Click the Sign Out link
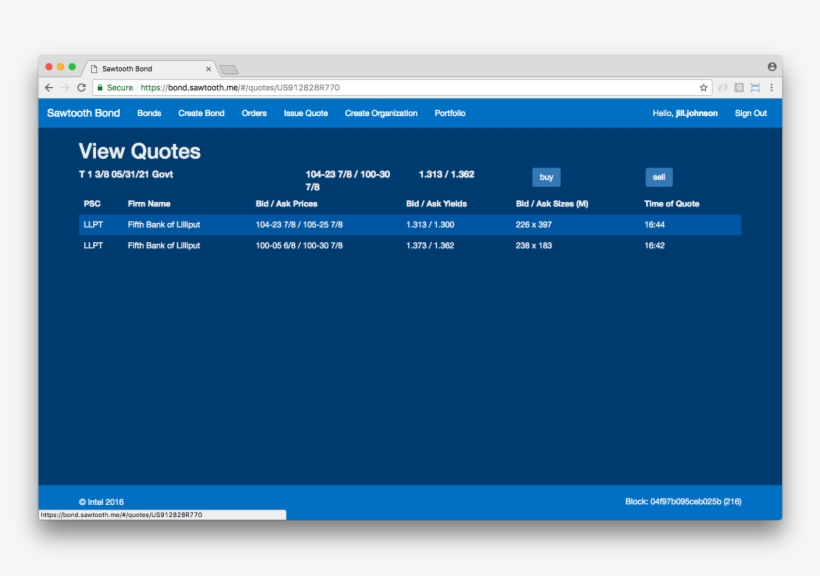The image size is (820, 576). pos(750,113)
